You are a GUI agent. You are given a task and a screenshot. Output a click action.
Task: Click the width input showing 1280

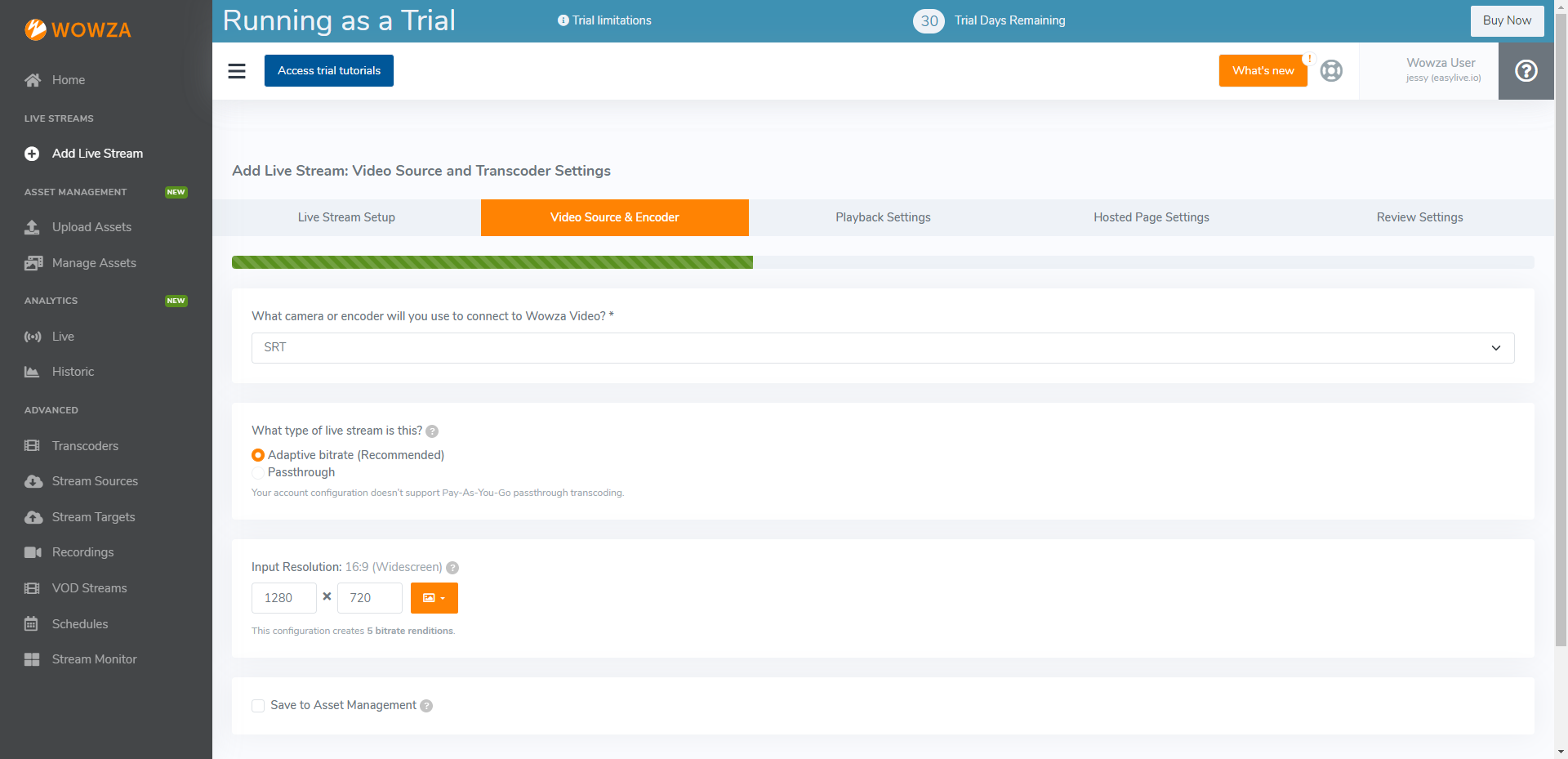point(284,598)
